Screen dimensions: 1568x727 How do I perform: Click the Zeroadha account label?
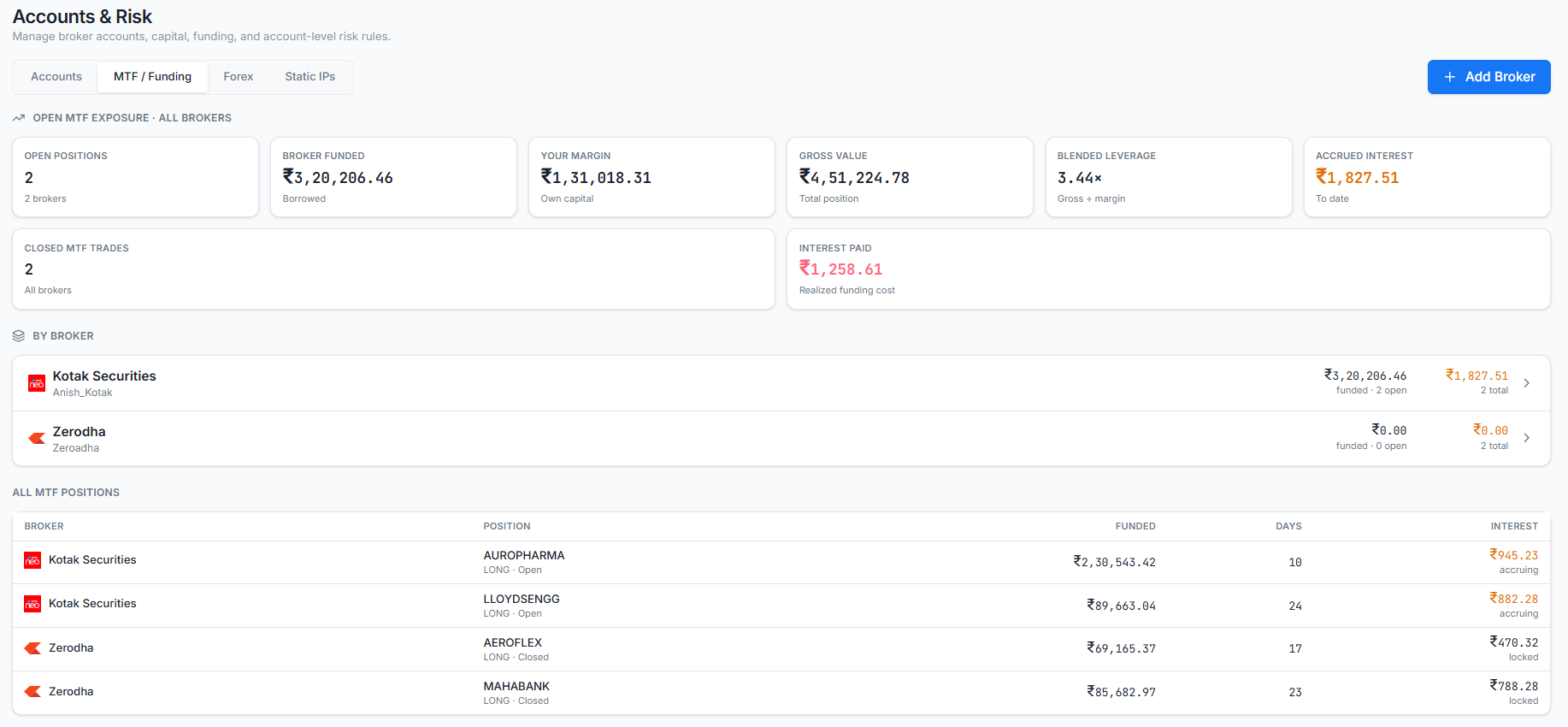tap(75, 448)
